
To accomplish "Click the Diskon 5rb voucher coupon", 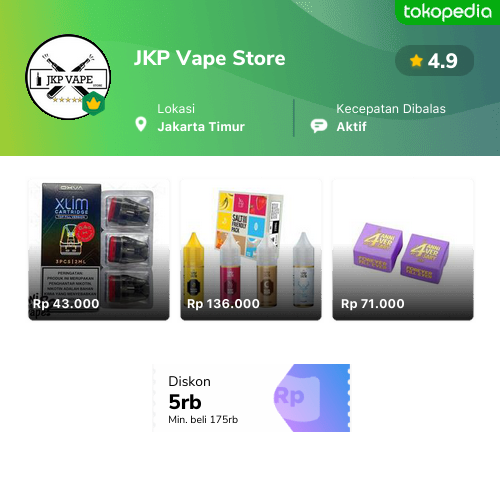I will (251, 398).
